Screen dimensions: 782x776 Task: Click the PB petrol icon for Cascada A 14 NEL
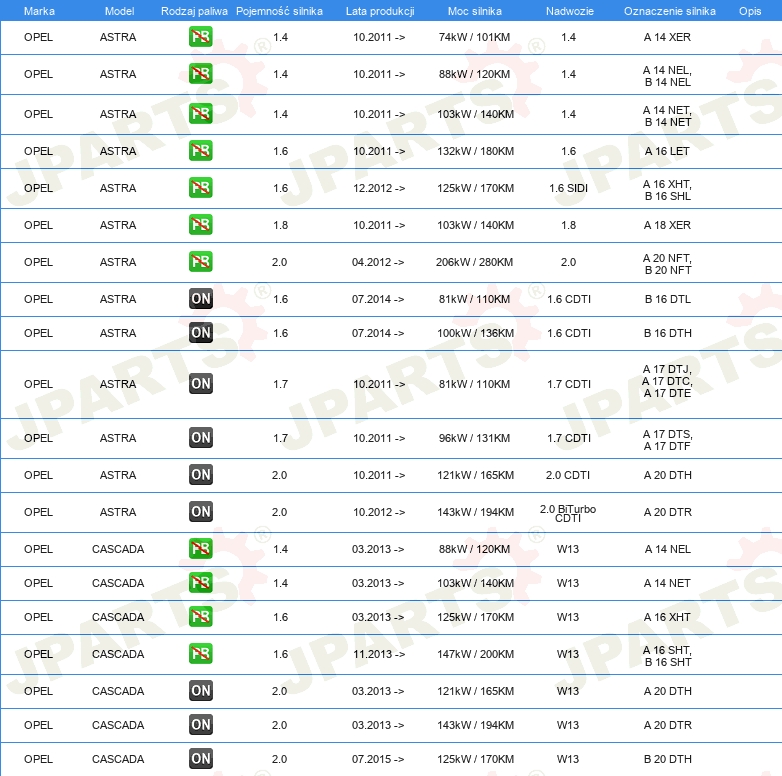pos(200,549)
